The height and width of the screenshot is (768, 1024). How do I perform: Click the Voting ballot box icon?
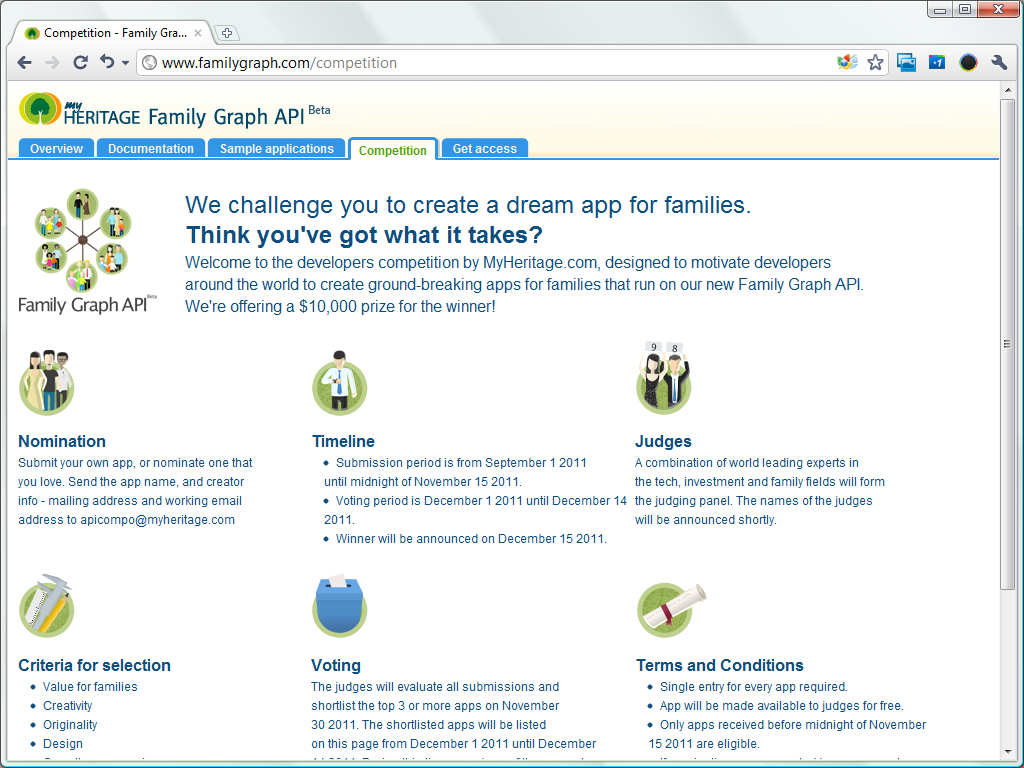tap(339, 608)
